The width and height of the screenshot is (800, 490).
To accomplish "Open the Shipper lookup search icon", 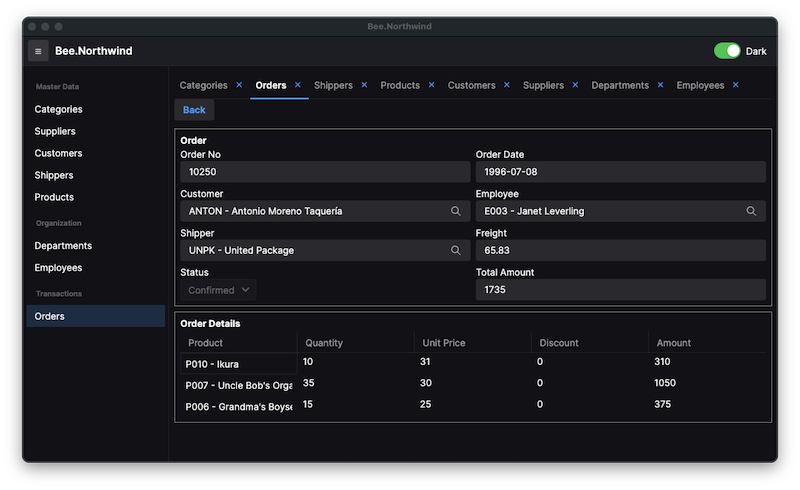I will coord(456,250).
